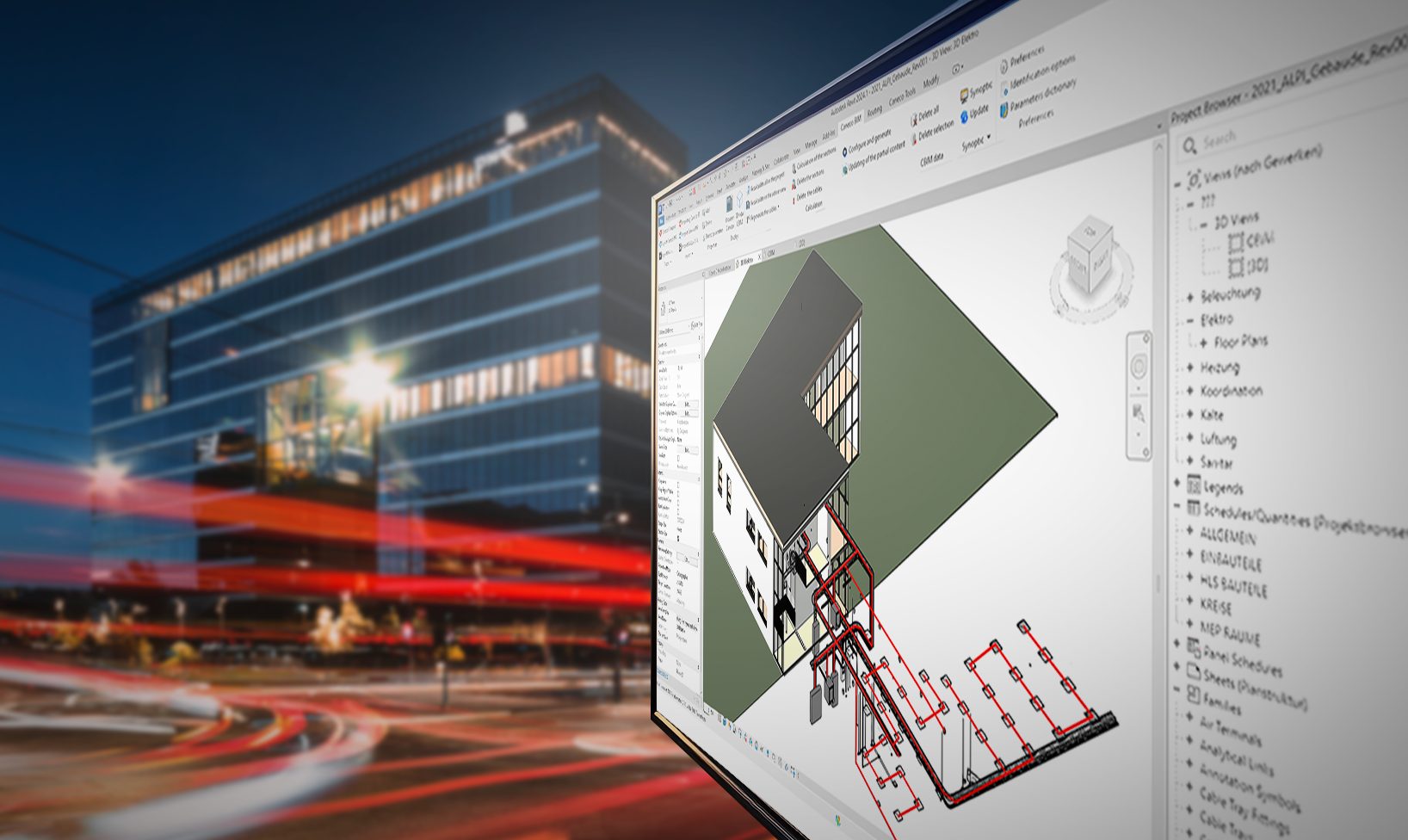Switch to the Caneco BIM ribbon tab
Image resolution: width=1408 pixels, height=840 pixels.
[x=849, y=120]
